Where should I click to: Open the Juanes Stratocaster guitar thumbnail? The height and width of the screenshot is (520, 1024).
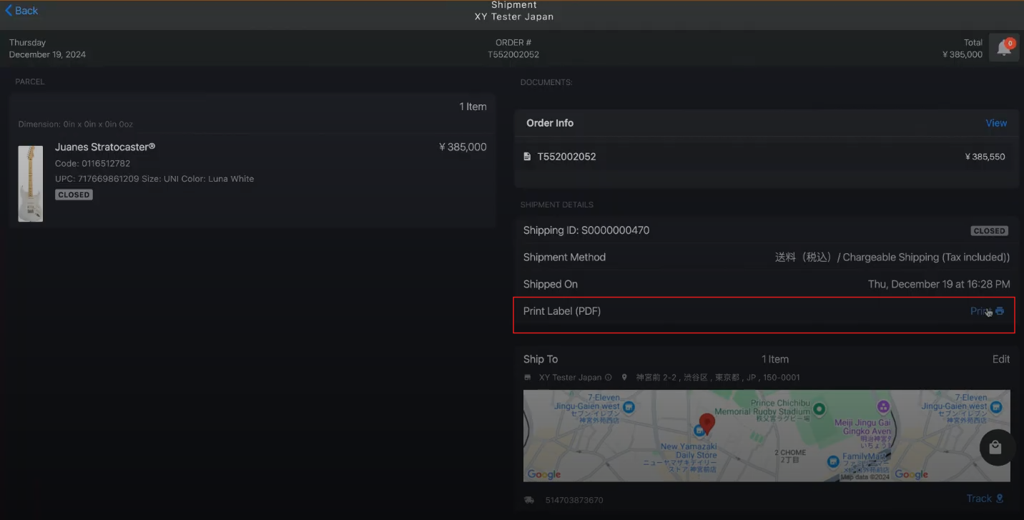pos(31,184)
